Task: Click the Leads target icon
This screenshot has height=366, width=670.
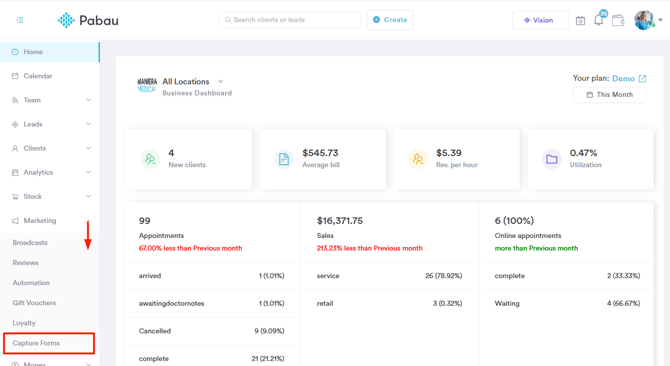Action: tap(15, 124)
